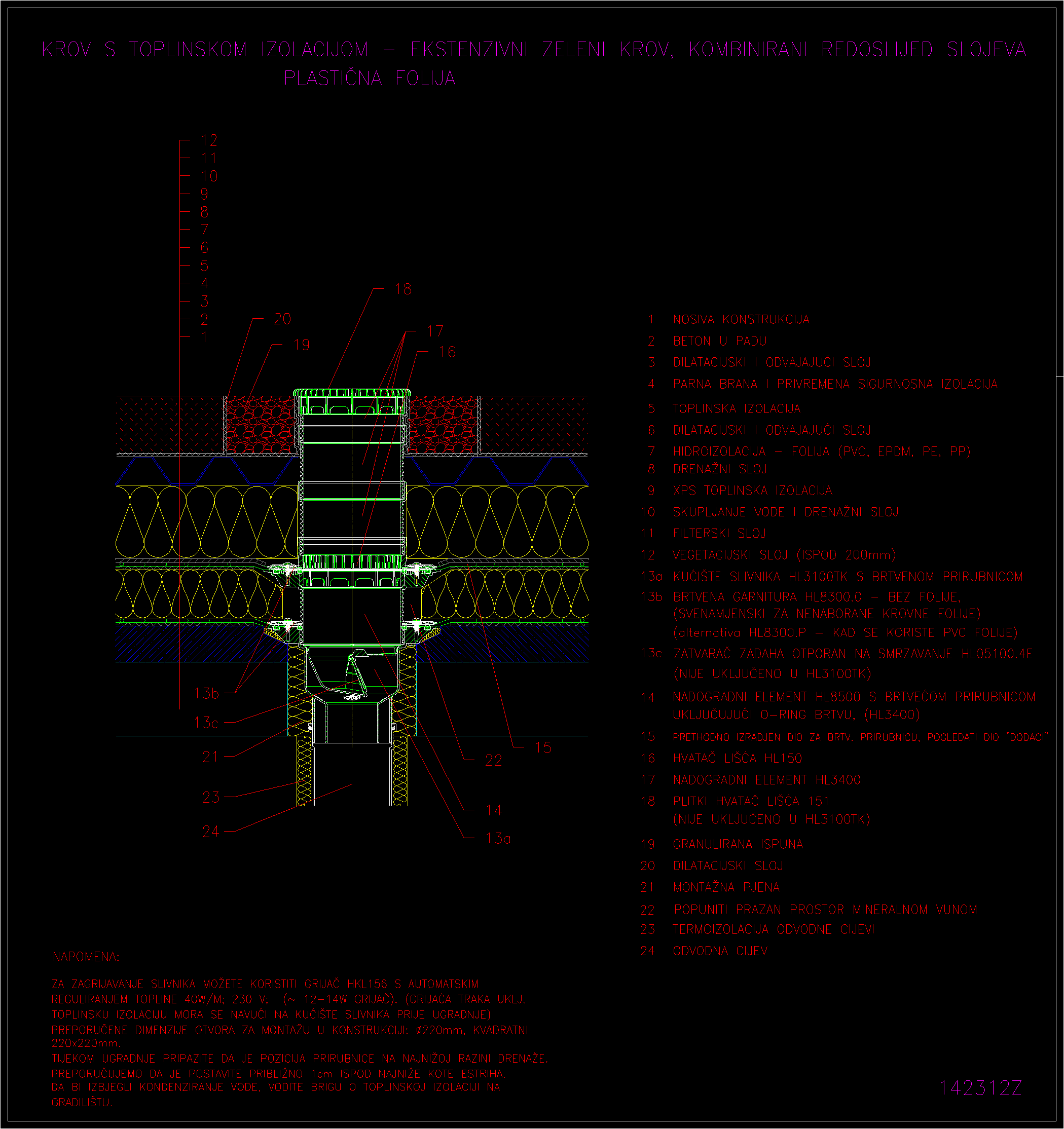Click legend entry '8 DRENAŽNI SLOJ'
Screen dimensions: 1064x1129
(x=707, y=469)
